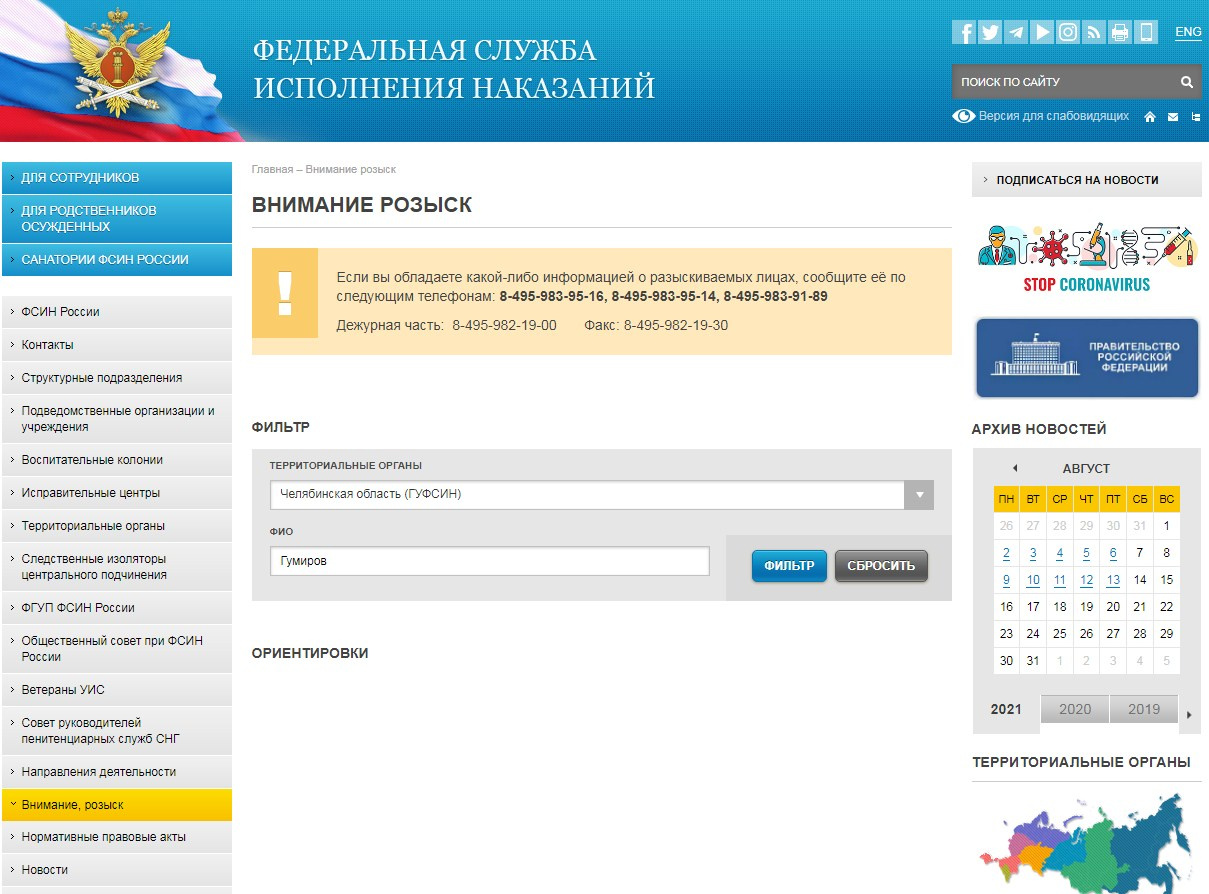Open STOP CORONAVIRUS banner

[1087, 257]
